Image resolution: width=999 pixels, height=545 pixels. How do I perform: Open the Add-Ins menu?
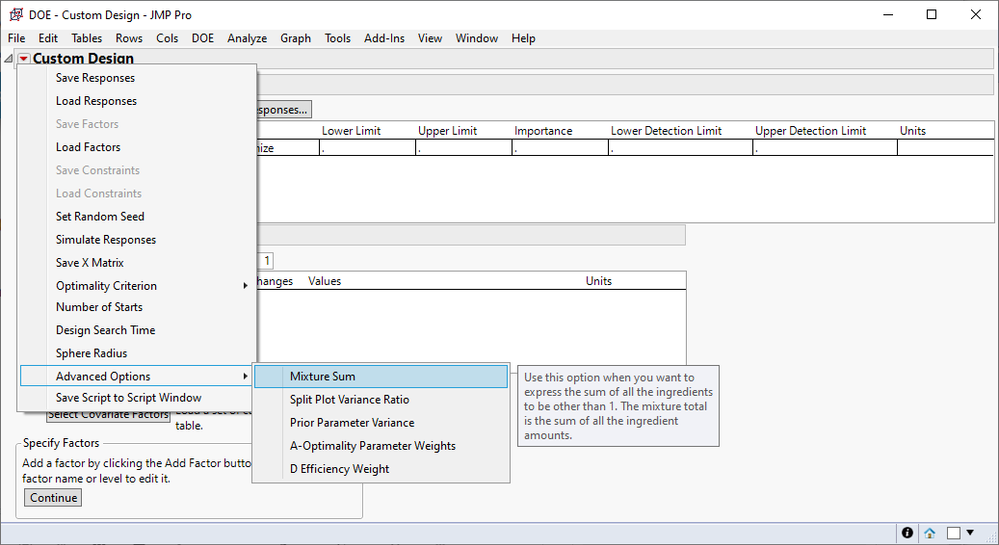[384, 38]
